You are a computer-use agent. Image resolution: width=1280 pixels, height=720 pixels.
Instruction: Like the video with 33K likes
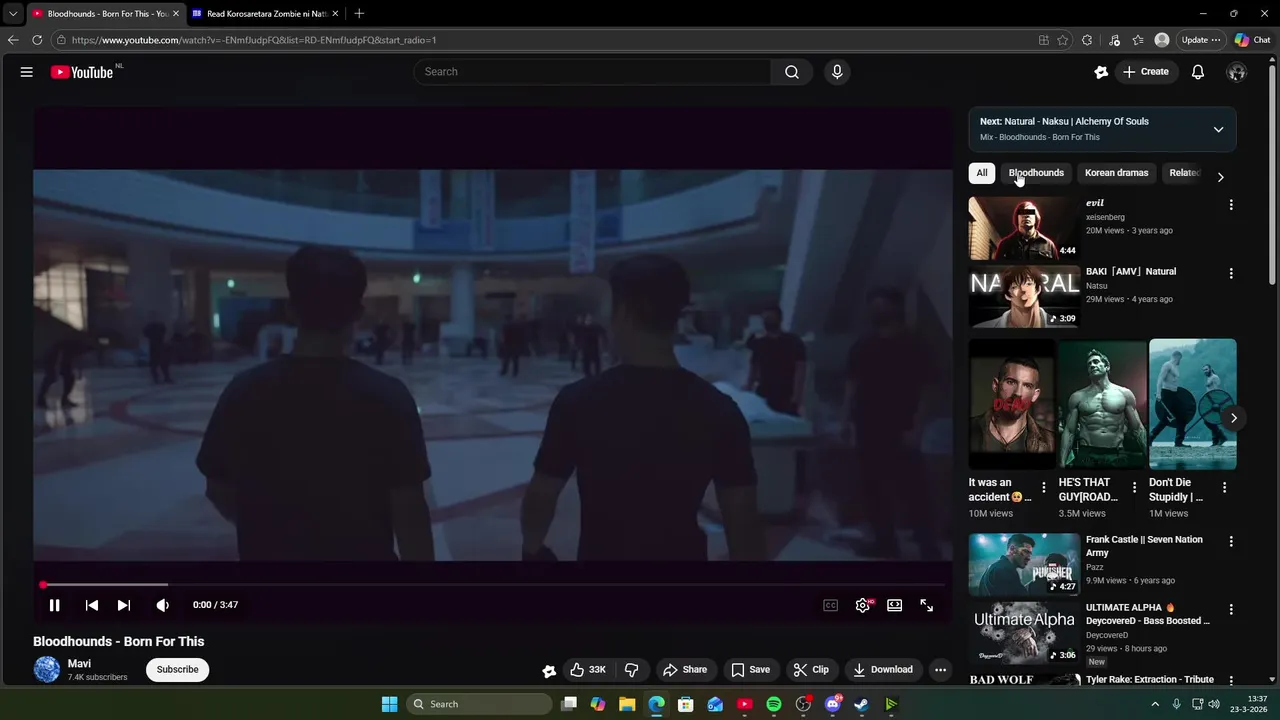pyautogui.click(x=589, y=670)
